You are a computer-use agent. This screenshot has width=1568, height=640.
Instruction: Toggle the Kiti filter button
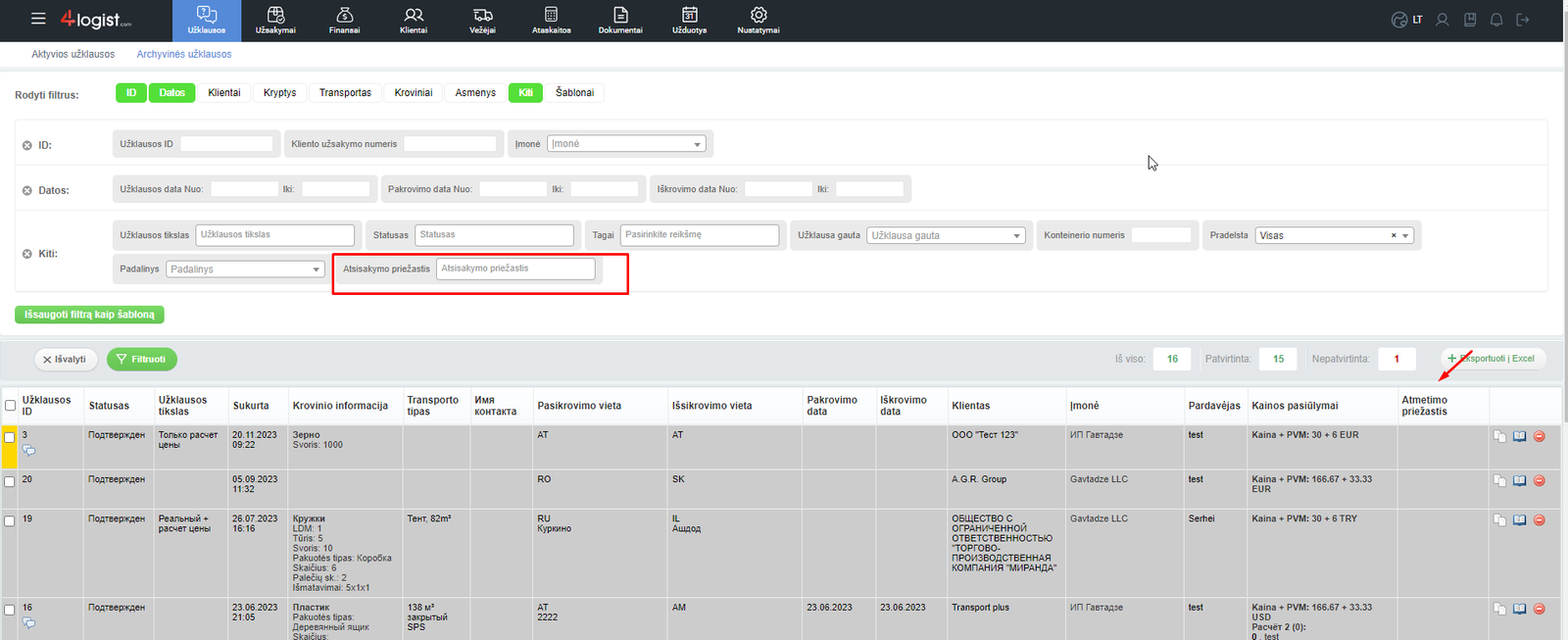coord(525,92)
